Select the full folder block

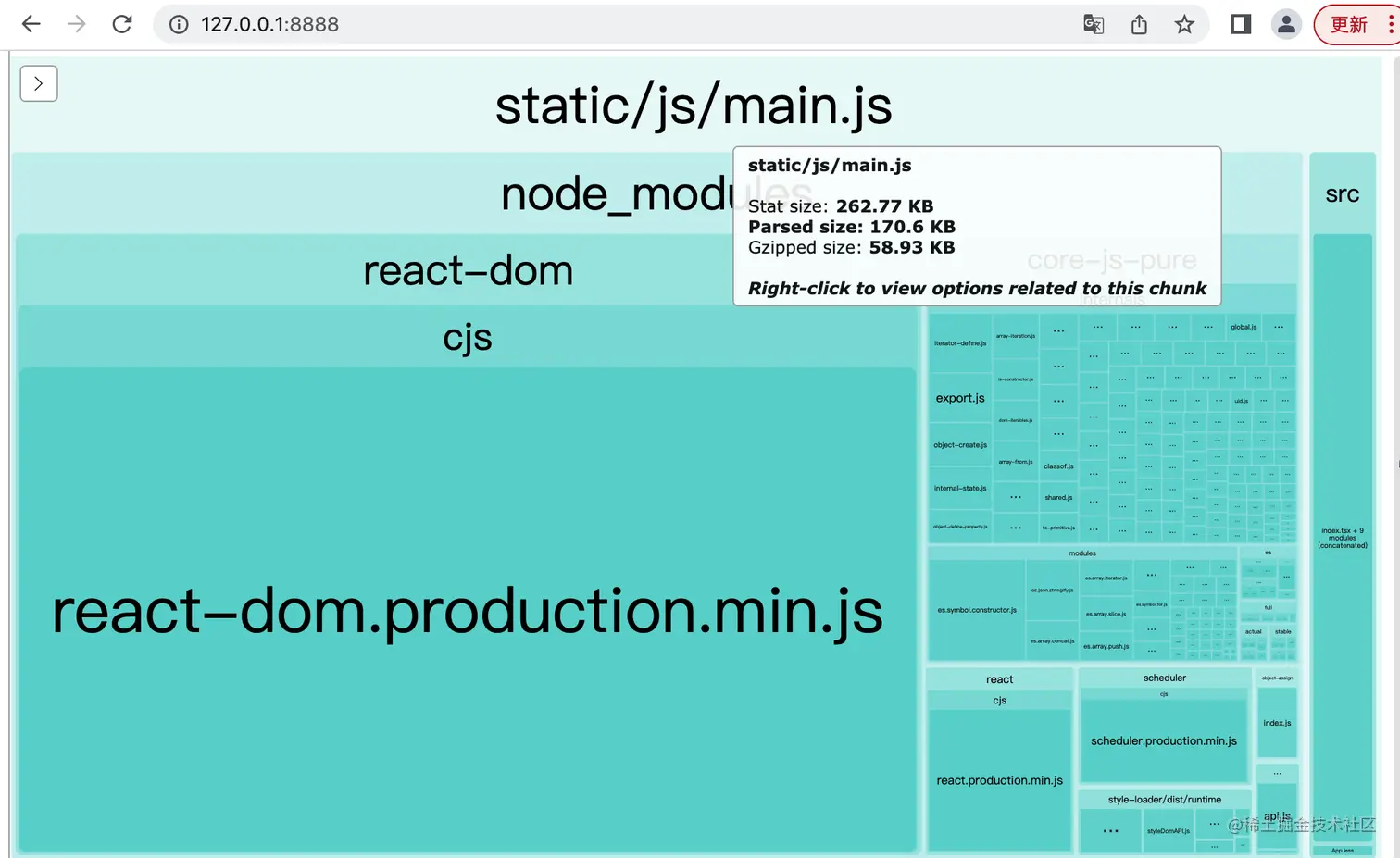click(x=1269, y=608)
